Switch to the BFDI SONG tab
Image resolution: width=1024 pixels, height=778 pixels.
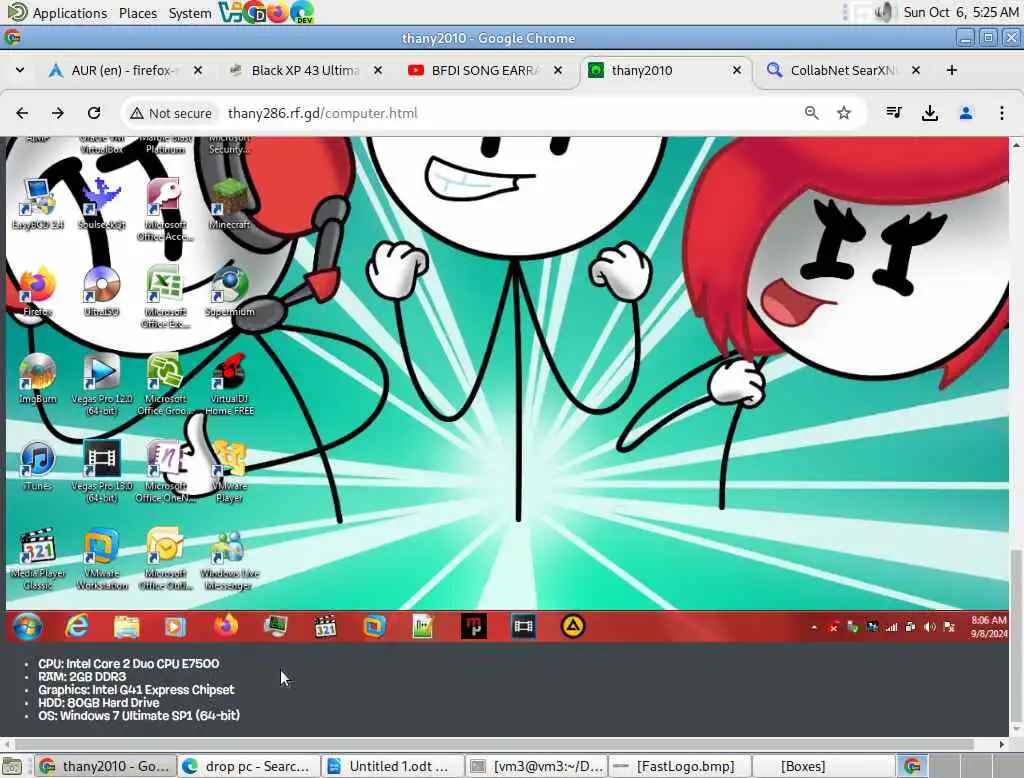tap(483, 70)
